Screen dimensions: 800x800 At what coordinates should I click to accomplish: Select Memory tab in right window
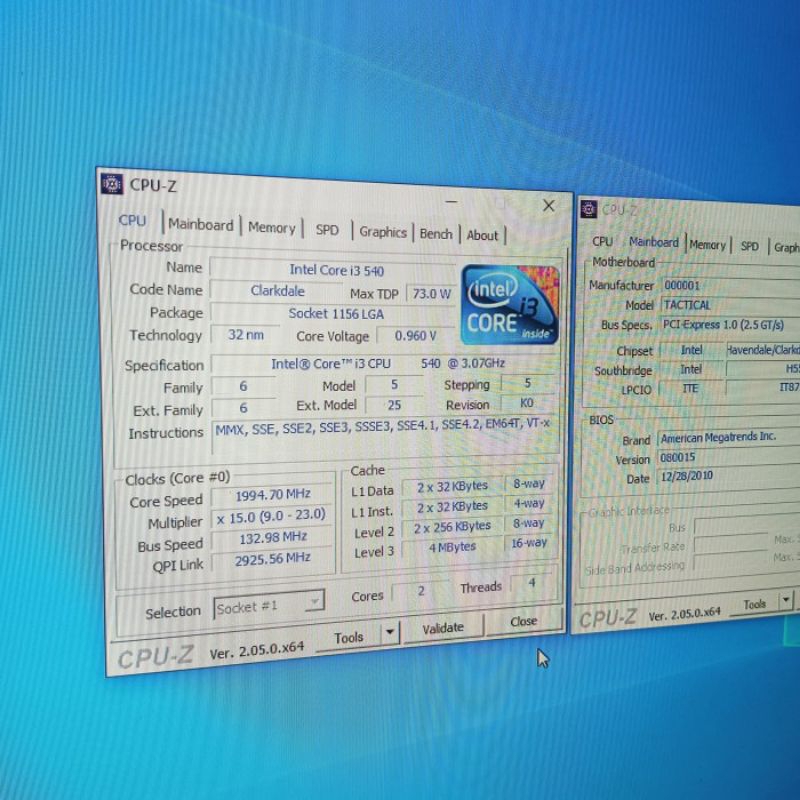[707, 245]
